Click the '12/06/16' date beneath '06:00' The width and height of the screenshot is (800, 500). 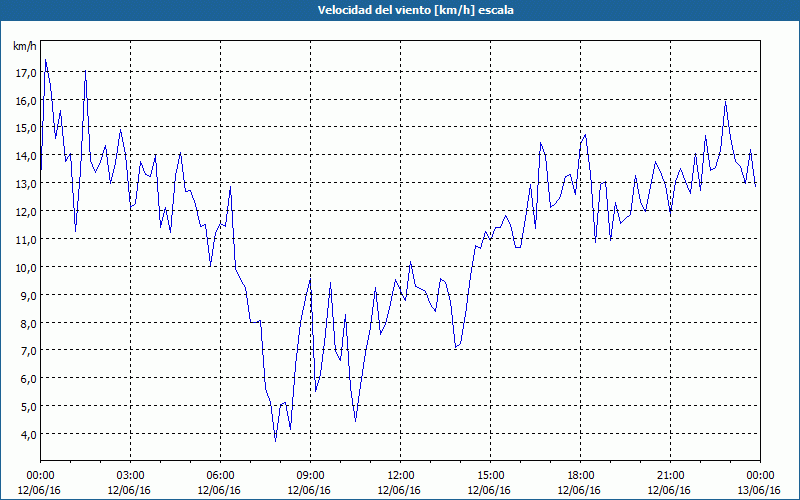[219, 490]
